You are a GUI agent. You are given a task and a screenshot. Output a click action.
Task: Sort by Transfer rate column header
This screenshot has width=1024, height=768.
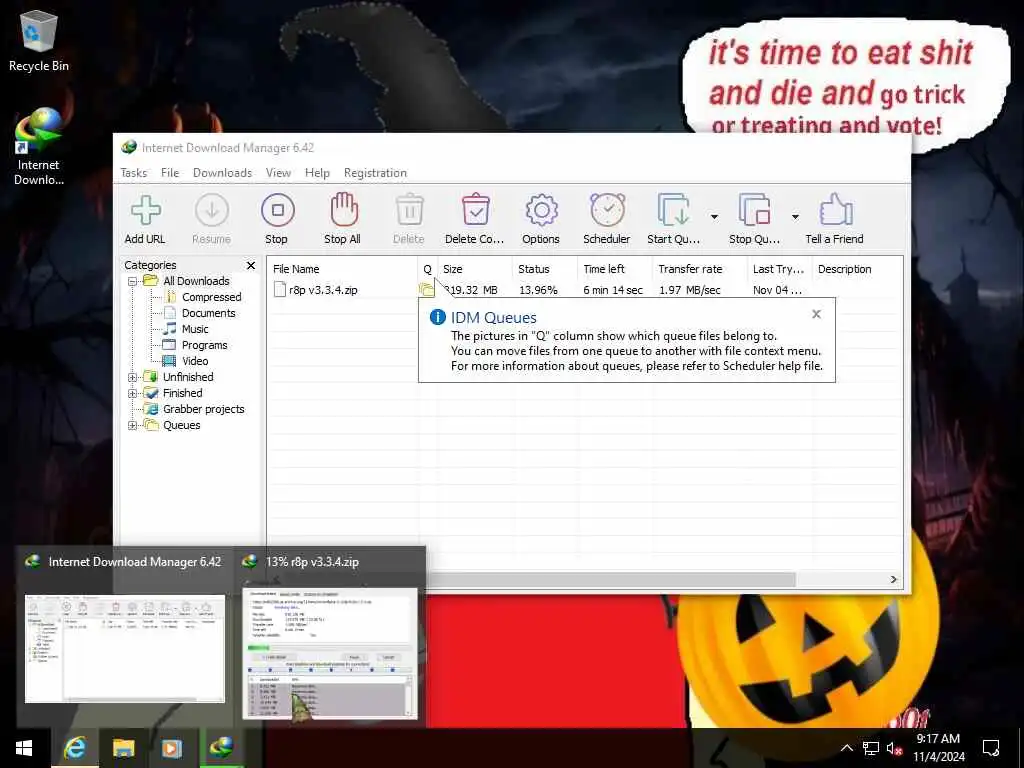699,269
